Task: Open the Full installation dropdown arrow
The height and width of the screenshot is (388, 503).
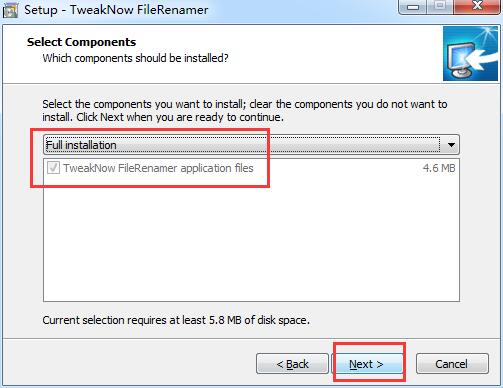Action: click(x=451, y=145)
